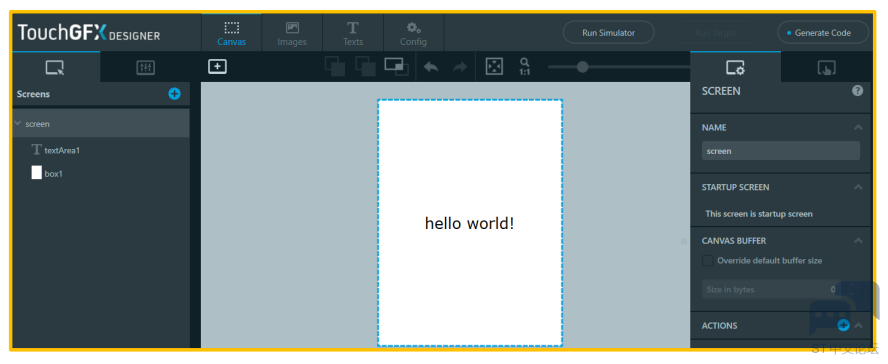This screenshot has width=888, height=364.
Task: Select the hello world! text on canvas
Action: [469, 224]
